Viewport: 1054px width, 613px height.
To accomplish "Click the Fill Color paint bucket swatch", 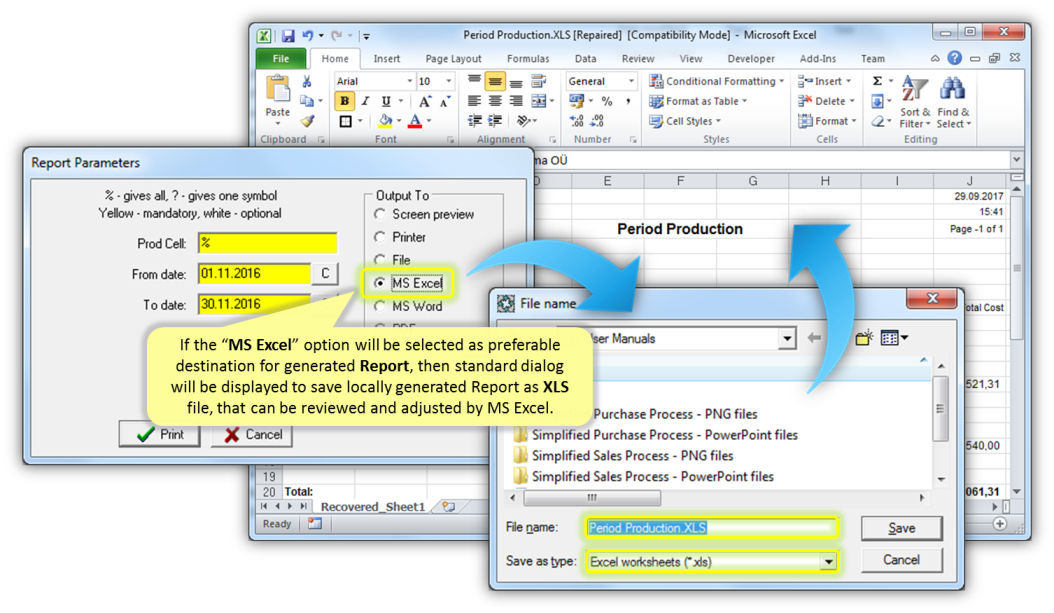I will pos(385,122).
